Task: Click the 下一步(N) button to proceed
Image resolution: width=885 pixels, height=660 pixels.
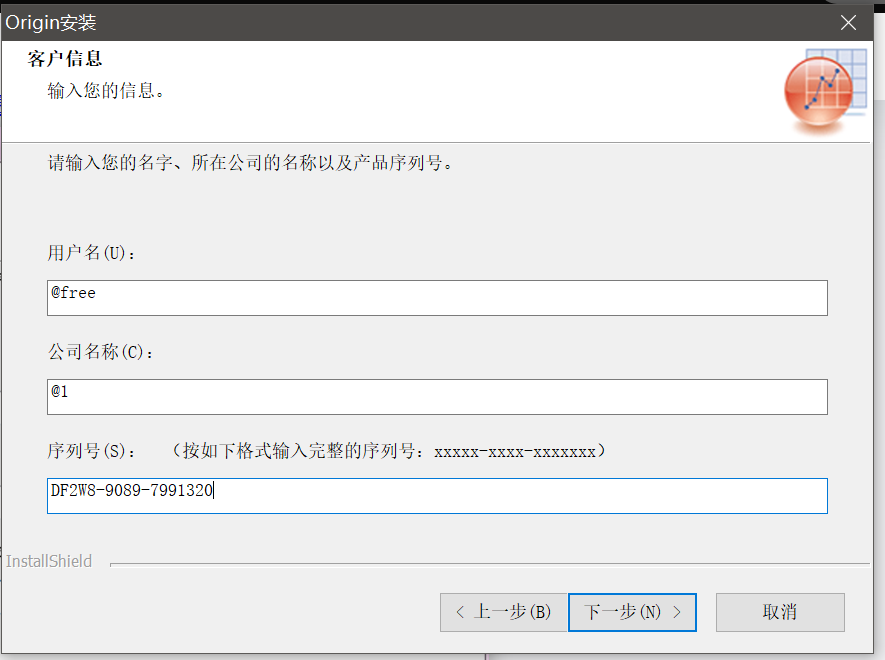Action: (632, 612)
